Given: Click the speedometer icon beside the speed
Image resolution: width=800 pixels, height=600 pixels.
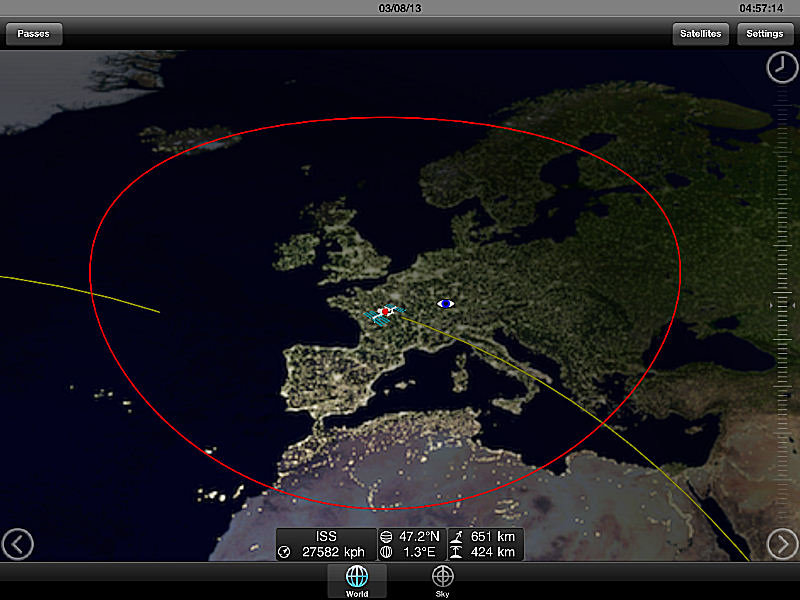Looking at the screenshot, I should [285, 552].
